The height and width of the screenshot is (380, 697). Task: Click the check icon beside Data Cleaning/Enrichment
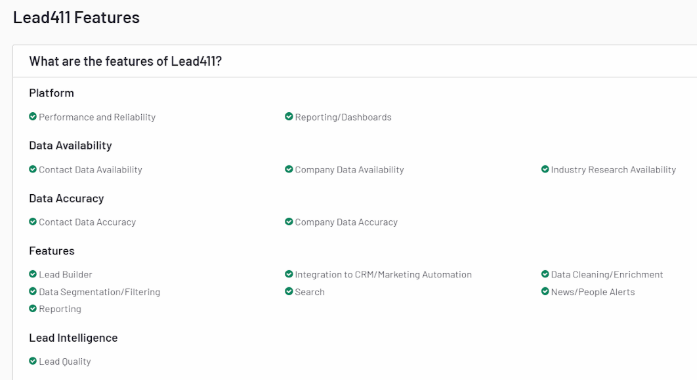click(x=545, y=274)
